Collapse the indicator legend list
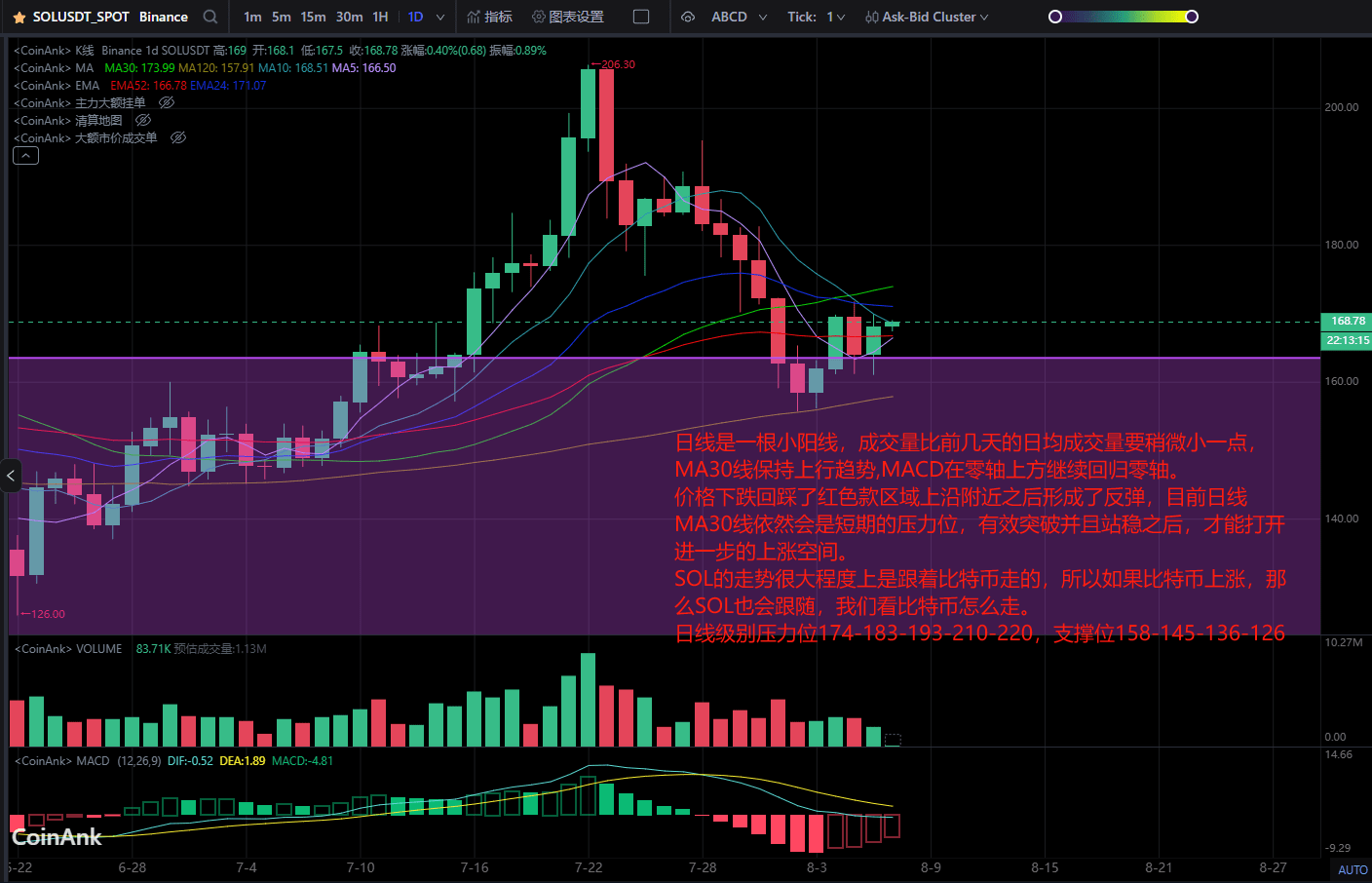This screenshot has width=1372, height=883. pos(25,156)
